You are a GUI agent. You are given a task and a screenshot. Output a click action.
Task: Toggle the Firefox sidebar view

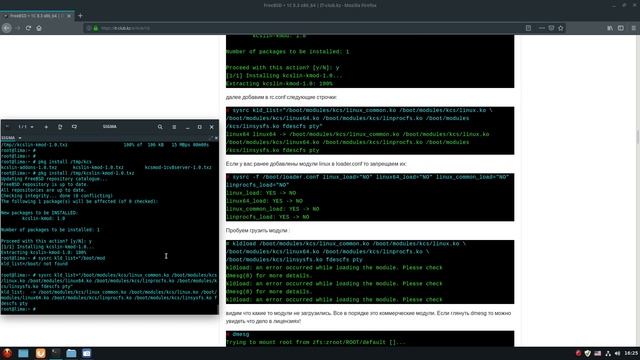pyautogui.click(x=621, y=28)
